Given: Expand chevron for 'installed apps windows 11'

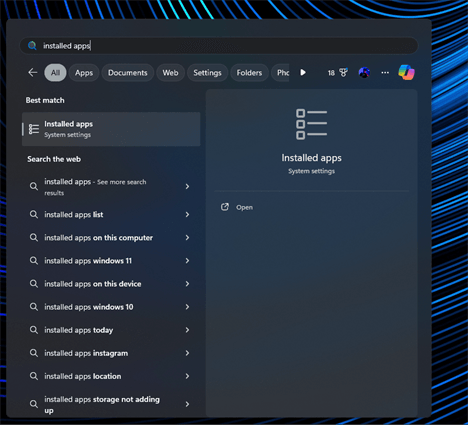Looking at the screenshot, I should [187, 261].
